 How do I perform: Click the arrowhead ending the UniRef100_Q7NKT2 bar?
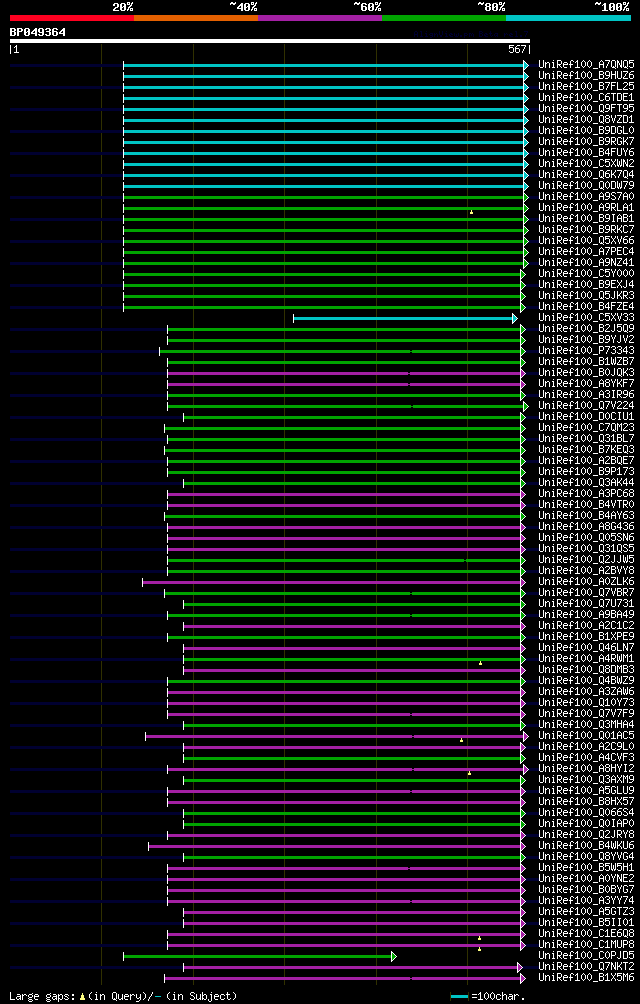(520, 968)
